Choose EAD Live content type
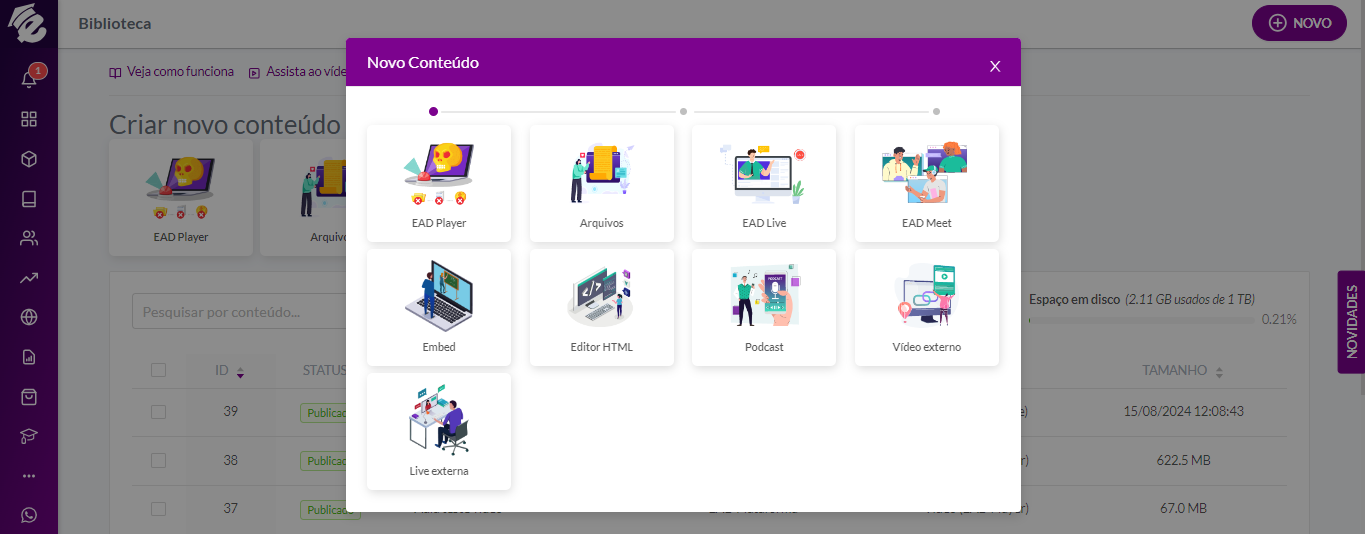Viewport: 1365px width, 534px height. (764, 183)
